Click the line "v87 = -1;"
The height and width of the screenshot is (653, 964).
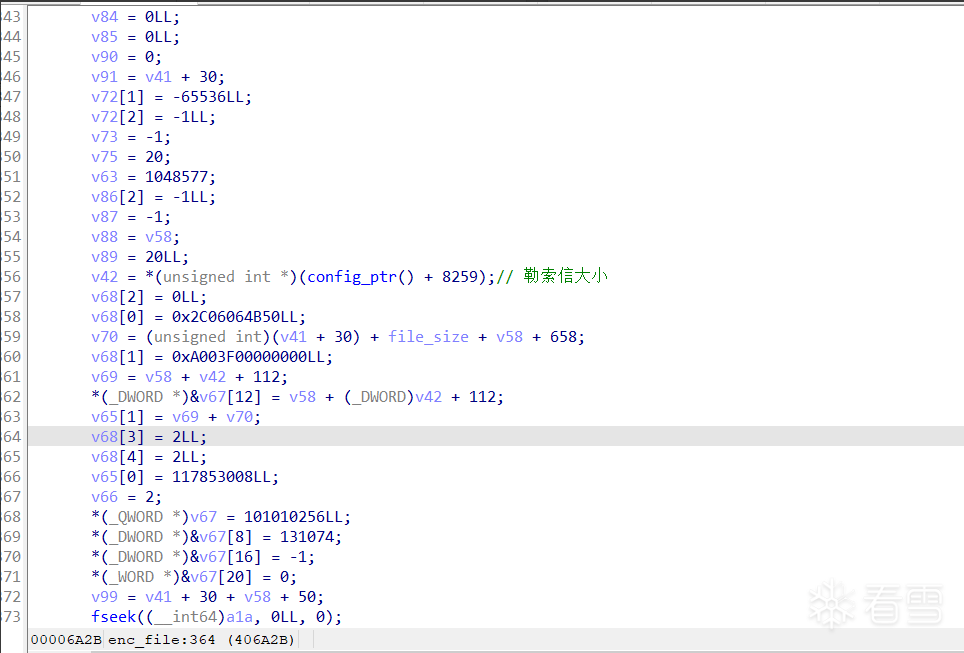click(131, 217)
